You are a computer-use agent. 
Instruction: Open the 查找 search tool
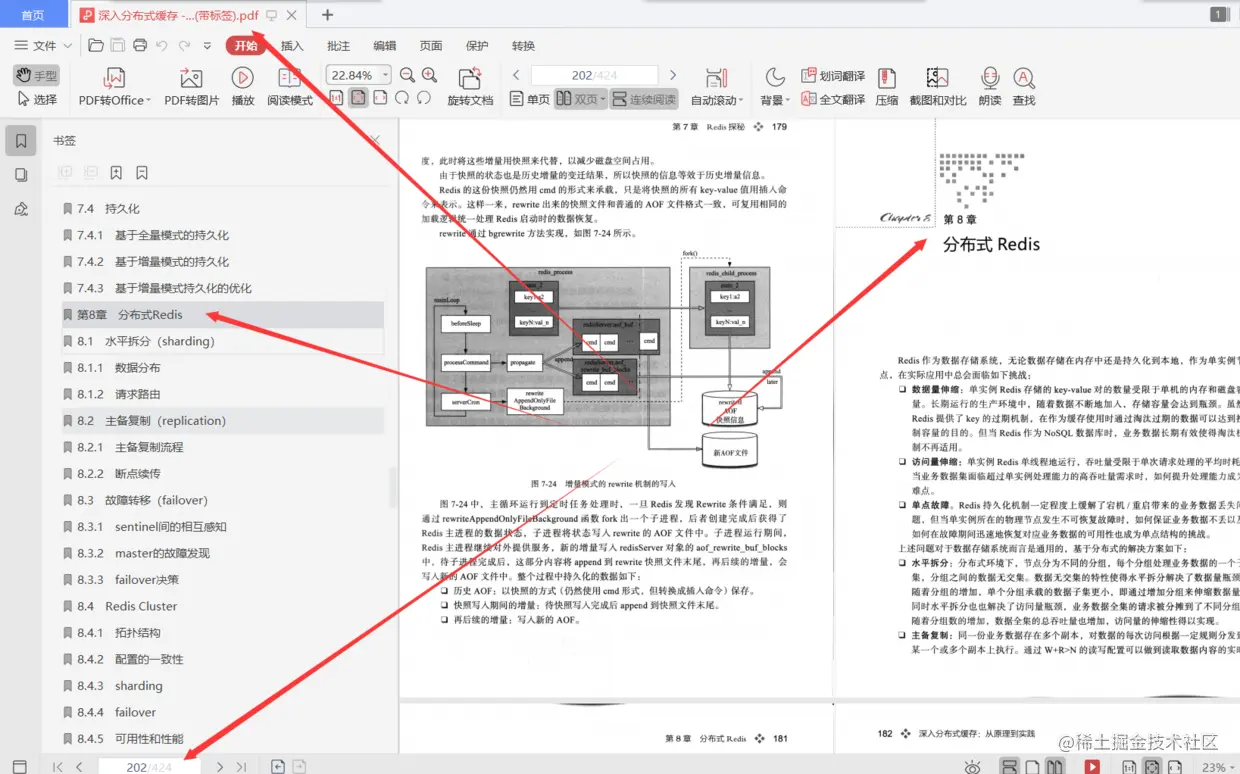point(1023,87)
